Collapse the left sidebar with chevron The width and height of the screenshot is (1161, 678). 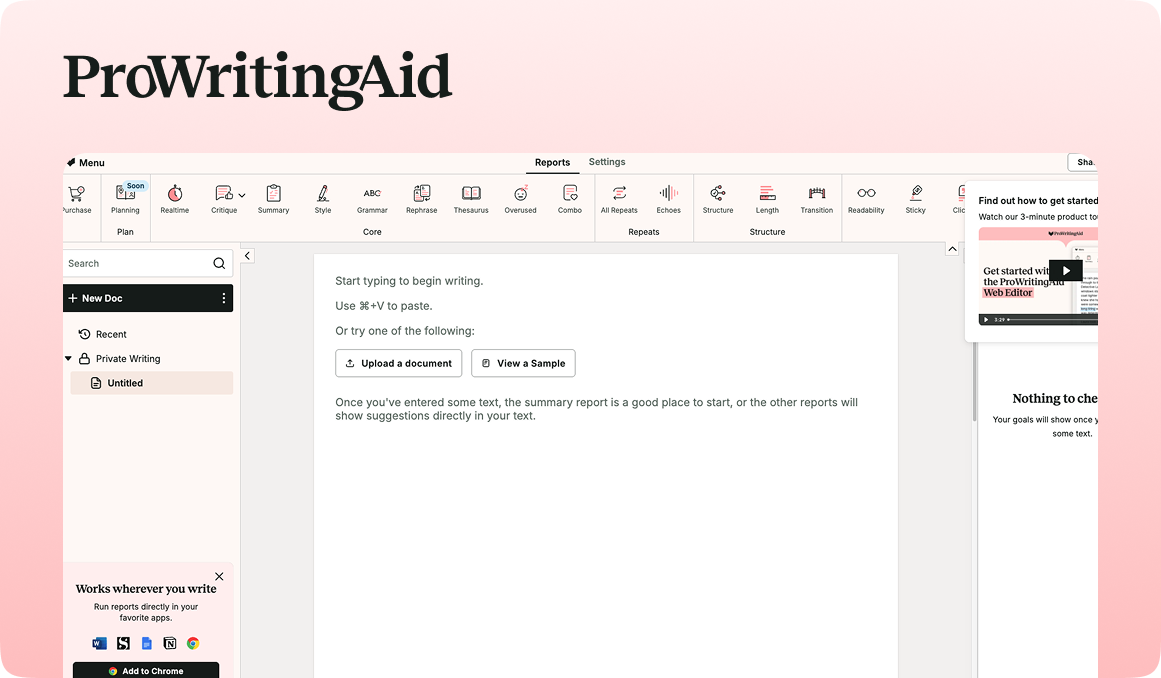tap(247, 255)
